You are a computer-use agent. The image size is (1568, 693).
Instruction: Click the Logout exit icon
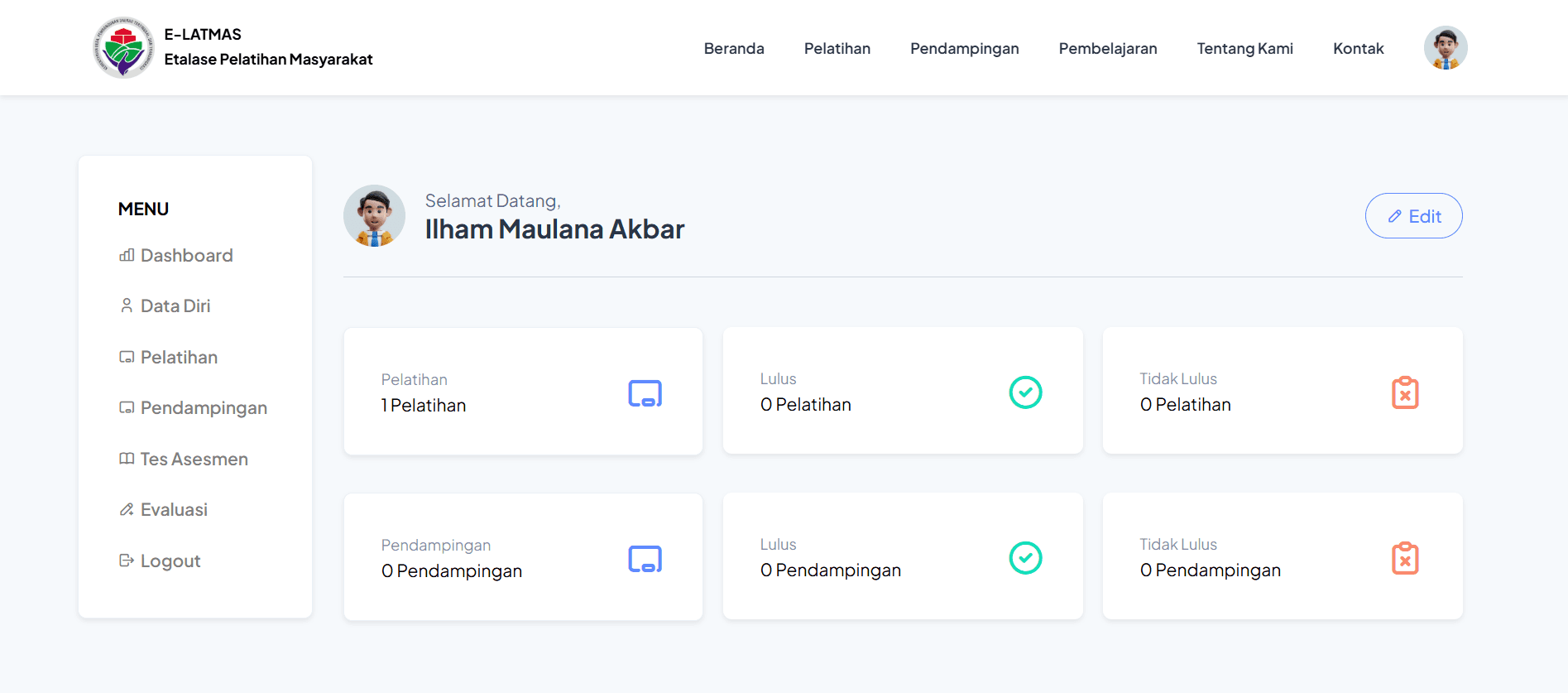[x=127, y=561]
